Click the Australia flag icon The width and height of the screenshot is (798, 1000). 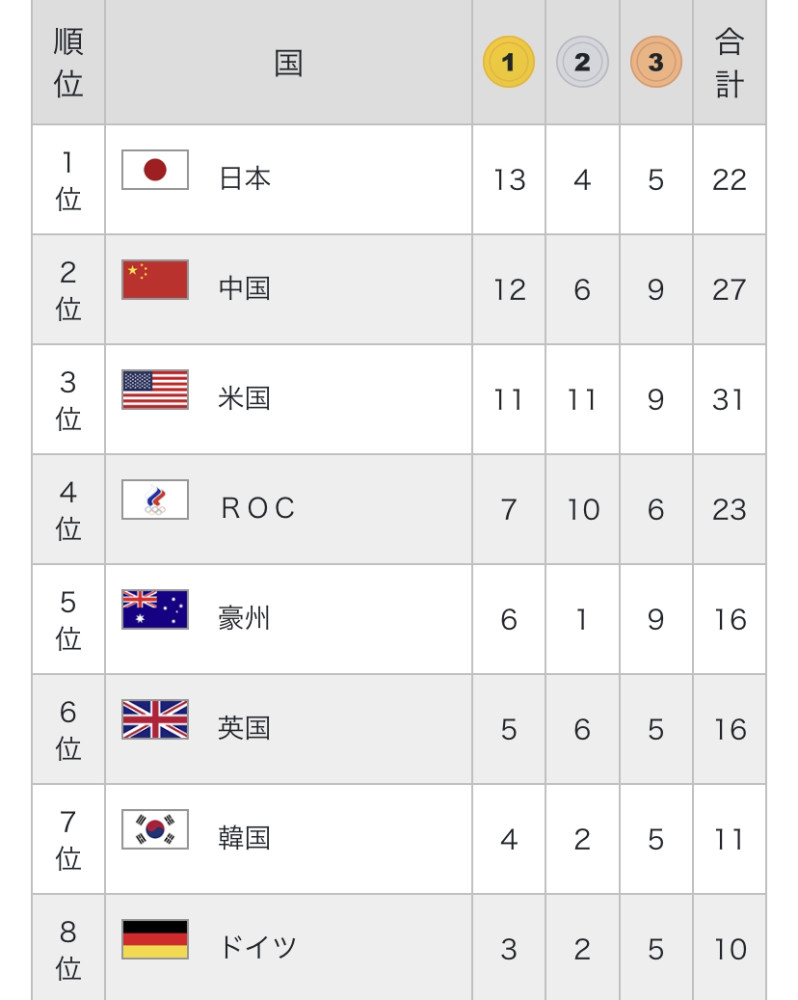pos(155,609)
